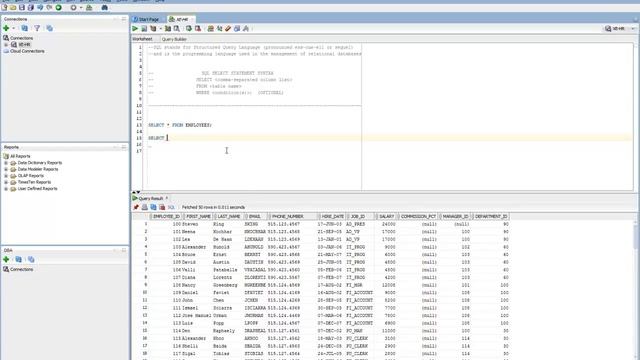Expand the XE-HR connection node
Screen dimensions: 640x360
[x=6, y=44]
